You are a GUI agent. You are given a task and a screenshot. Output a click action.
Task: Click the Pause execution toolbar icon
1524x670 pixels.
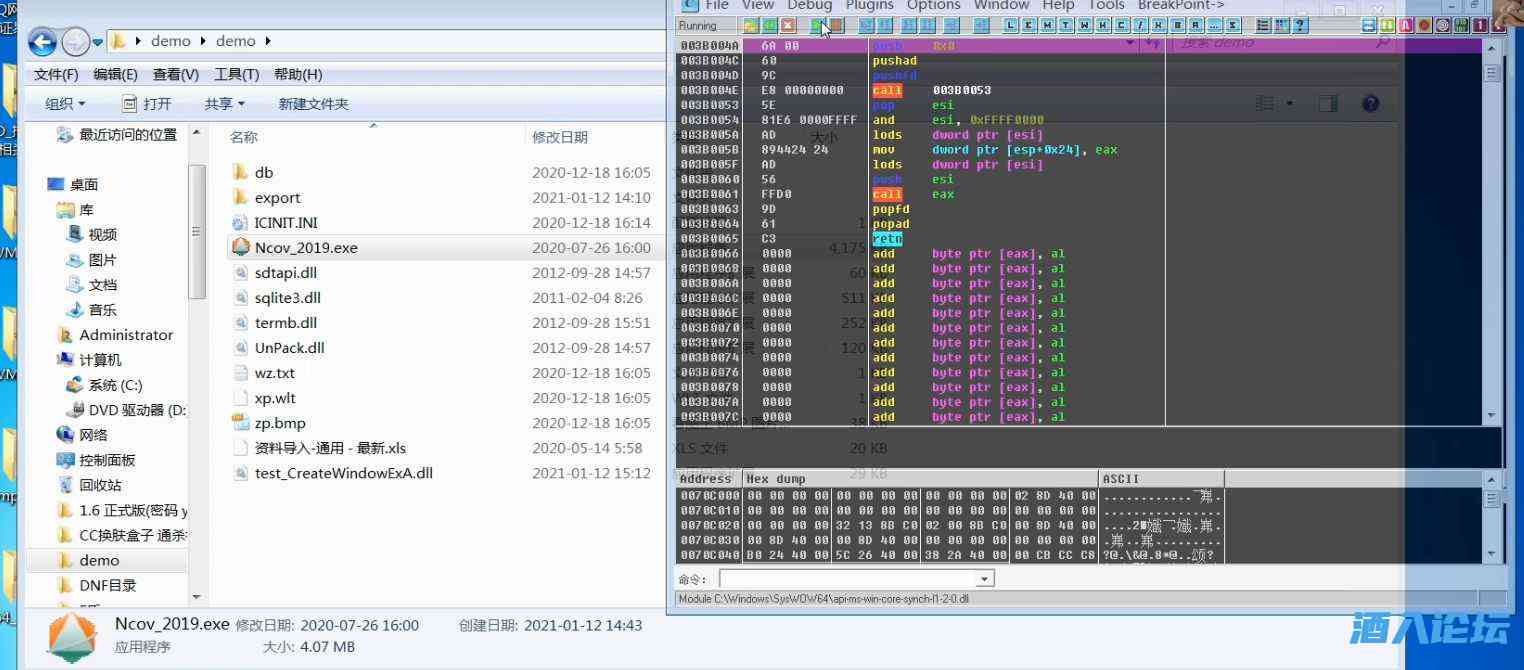coord(836,25)
